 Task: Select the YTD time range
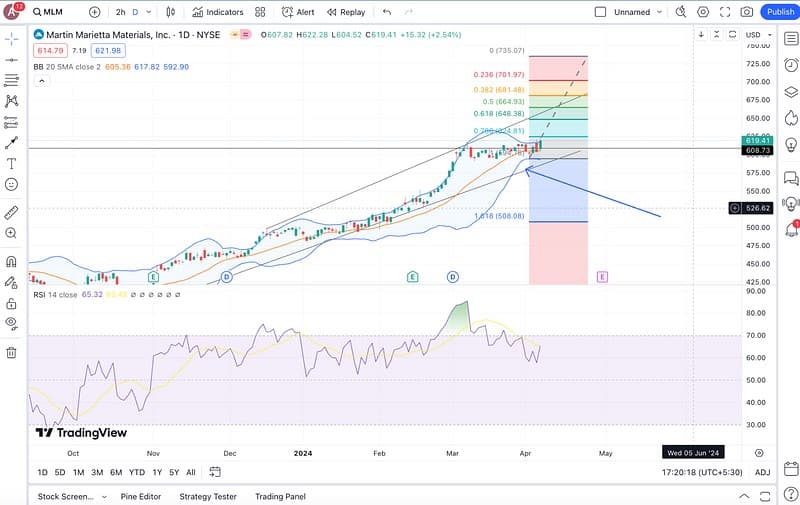click(138, 472)
